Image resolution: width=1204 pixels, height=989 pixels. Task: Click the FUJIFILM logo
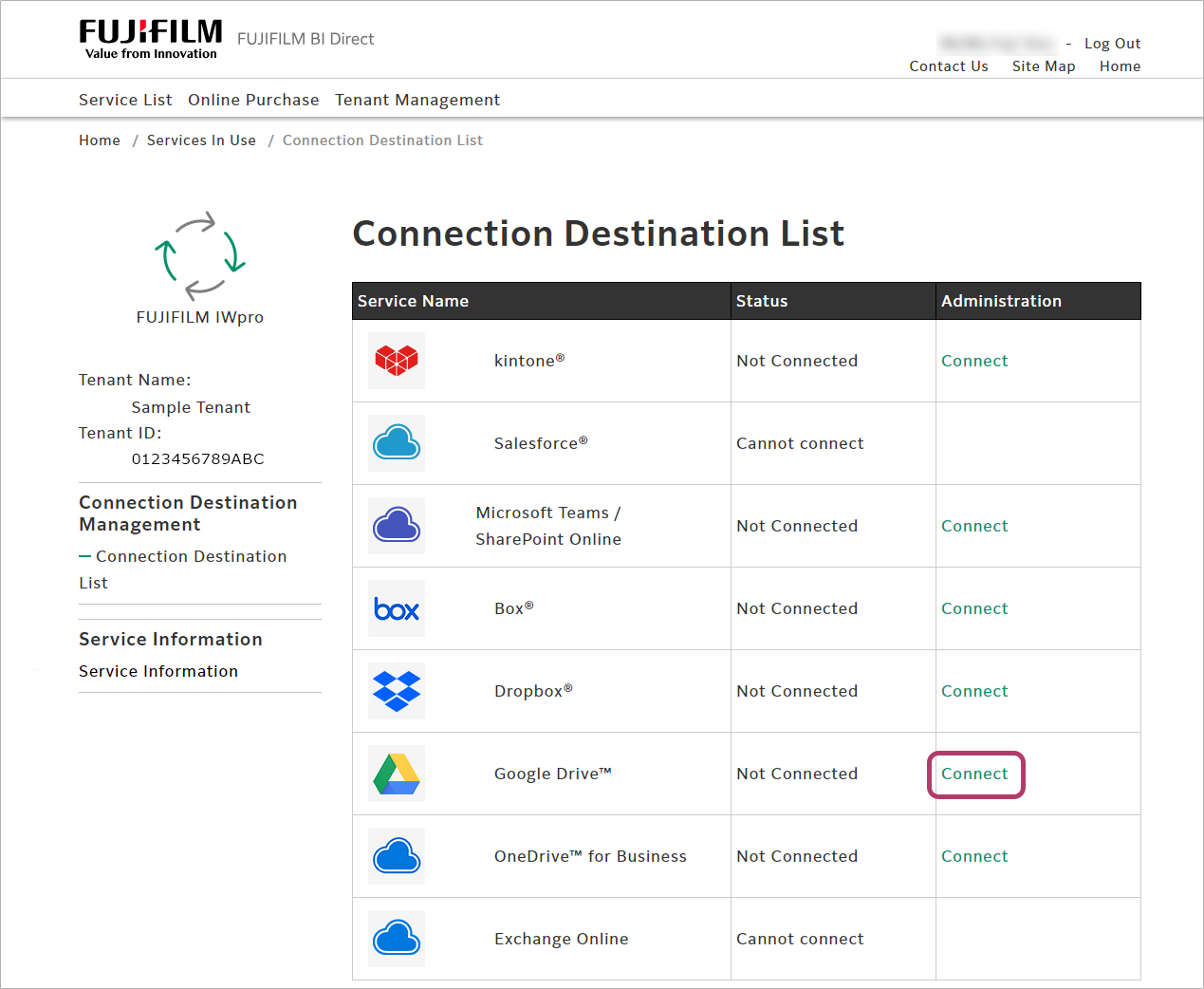click(x=151, y=39)
